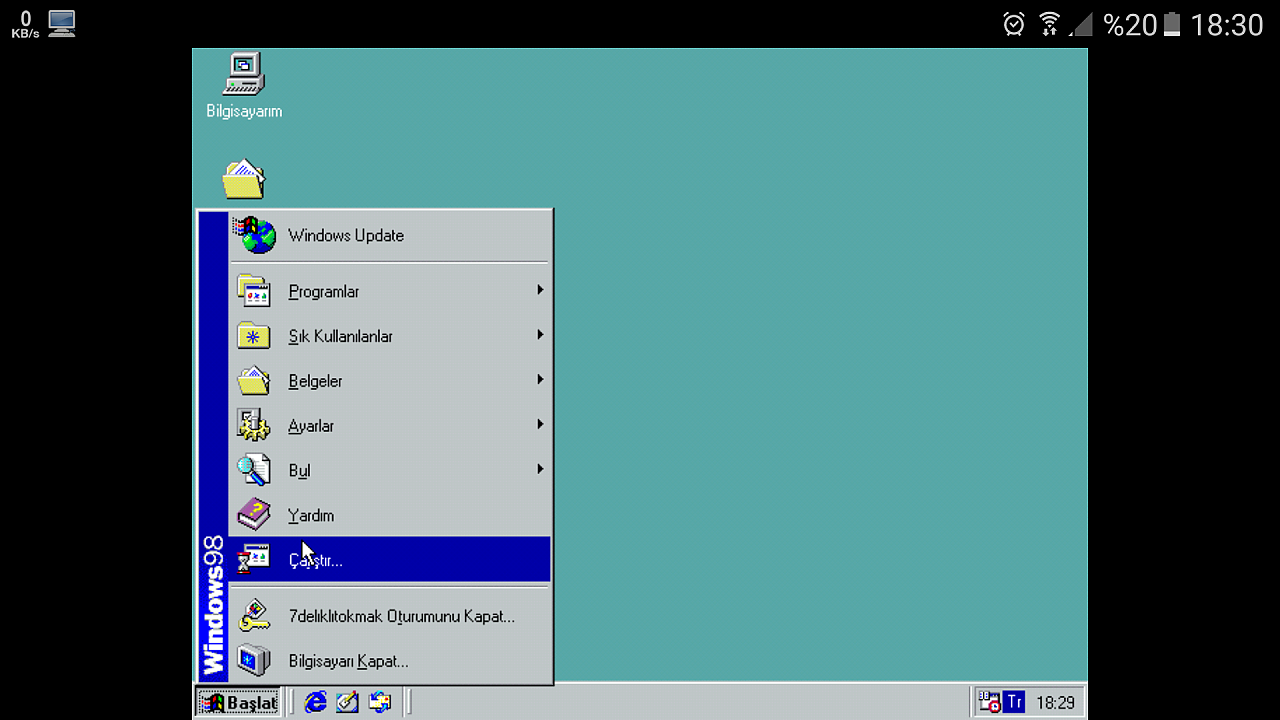Click the Başlat start button
Viewport: 1280px width, 720px height.
[238, 703]
